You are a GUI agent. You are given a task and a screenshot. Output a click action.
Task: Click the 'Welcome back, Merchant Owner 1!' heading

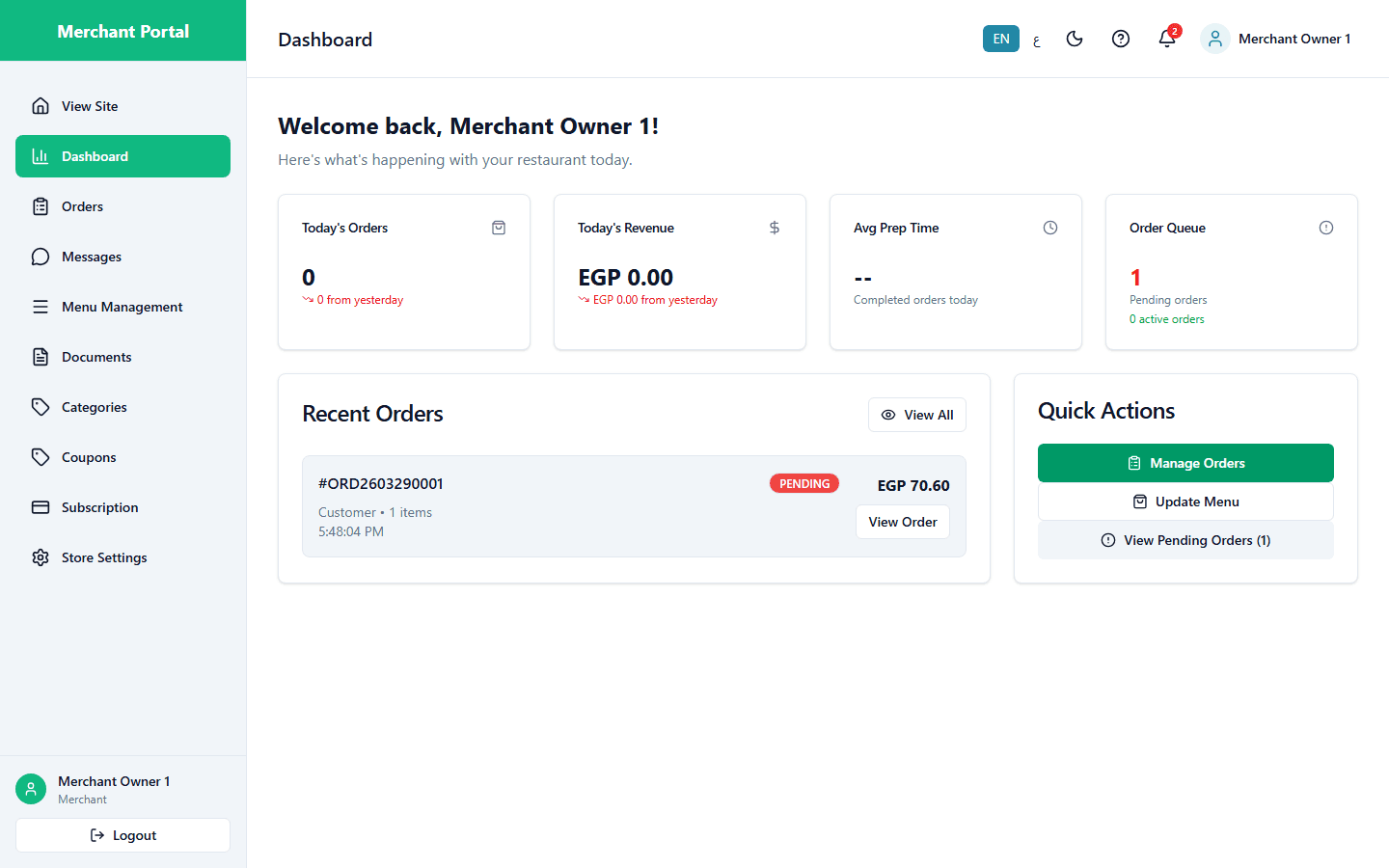point(469,126)
